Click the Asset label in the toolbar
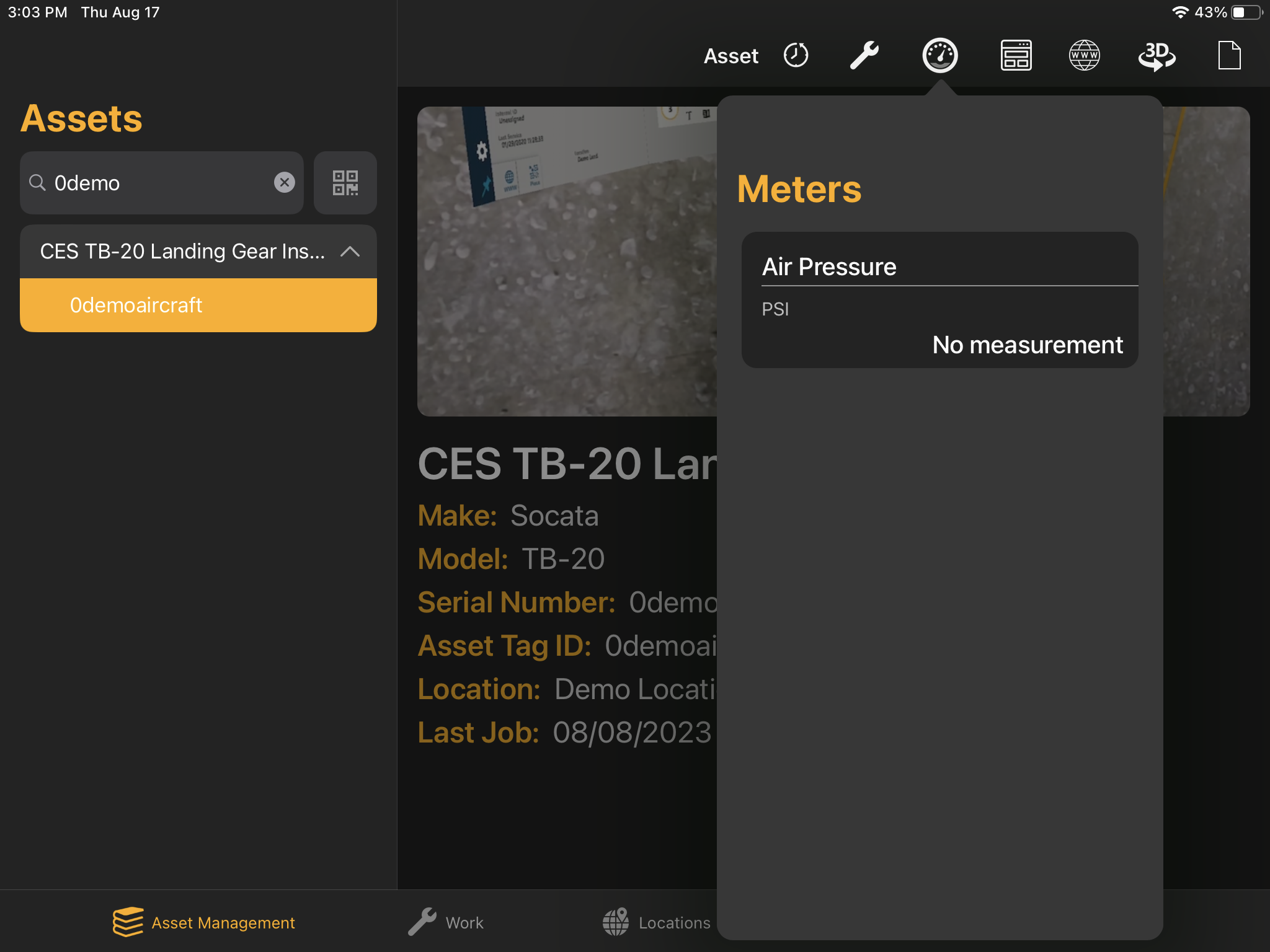The image size is (1270, 952). click(x=730, y=55)
